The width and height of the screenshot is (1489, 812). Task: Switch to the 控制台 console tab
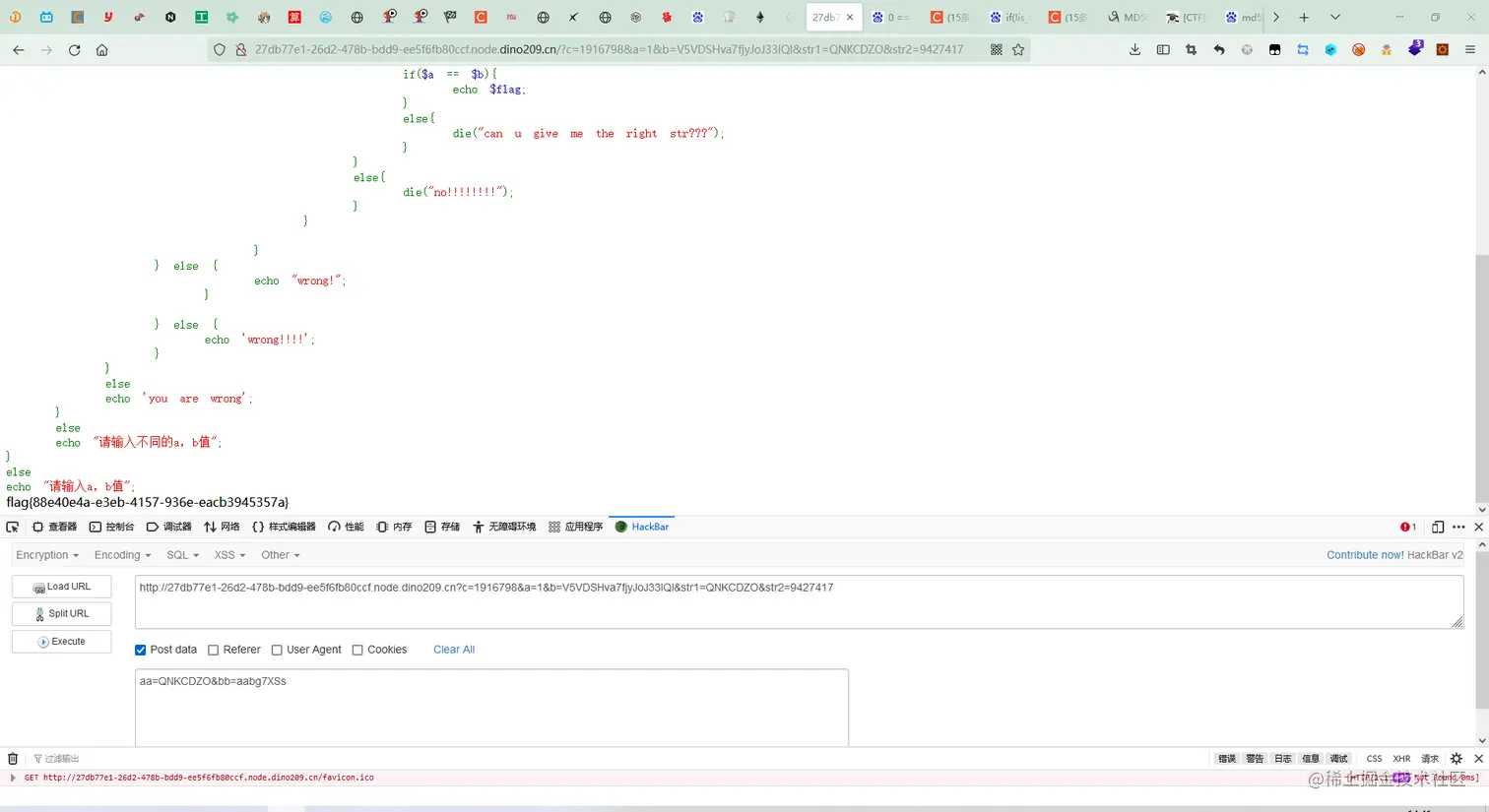(x=111, y=527)
